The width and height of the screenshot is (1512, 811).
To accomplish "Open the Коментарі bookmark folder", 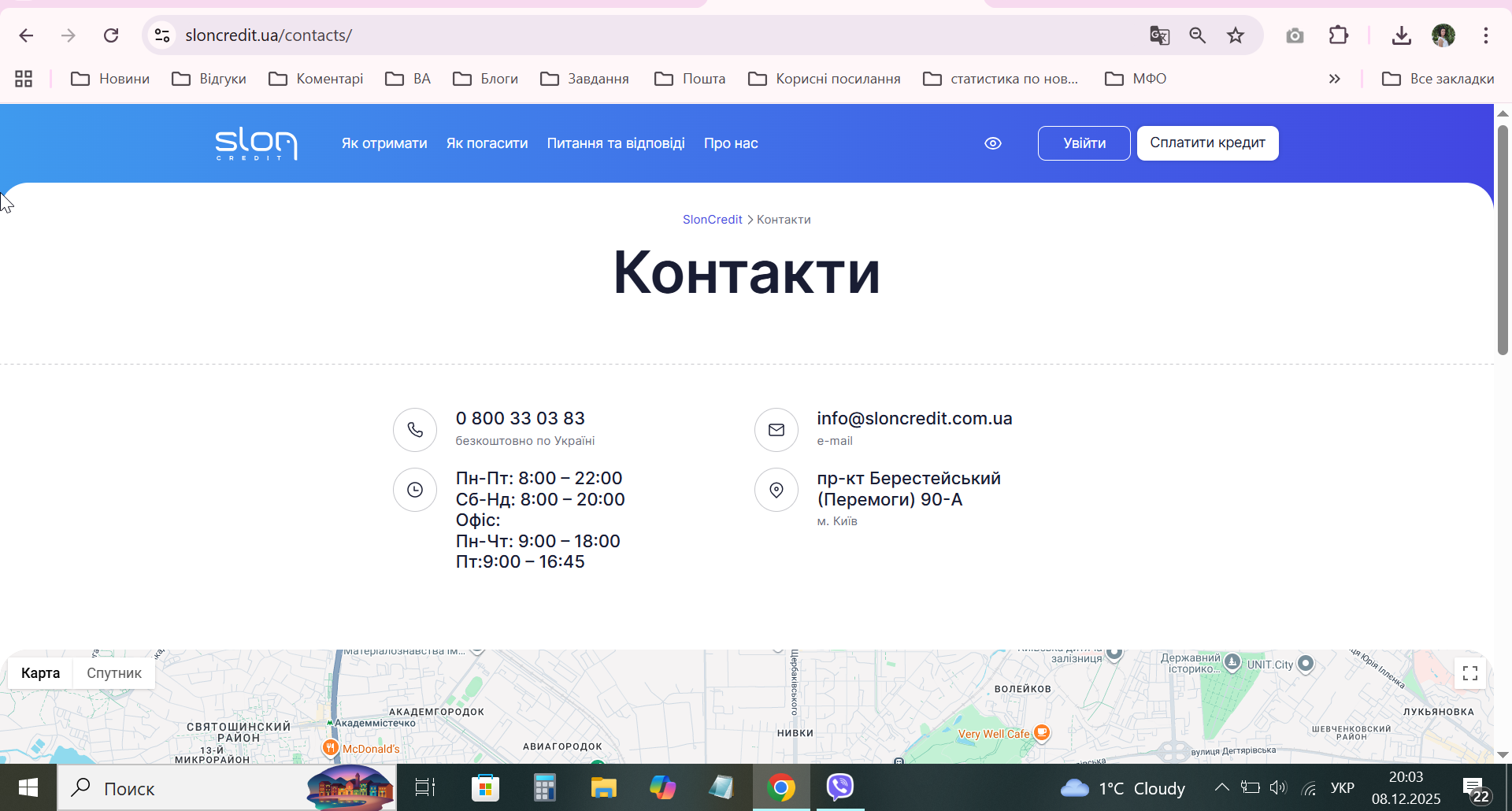I will click(x=316, y=79).
